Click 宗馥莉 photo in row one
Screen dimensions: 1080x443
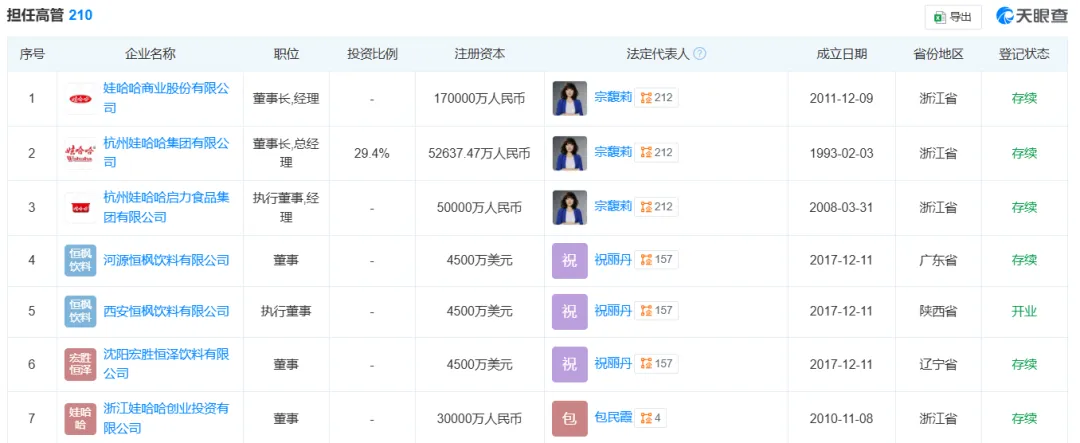tap(570, 98)
